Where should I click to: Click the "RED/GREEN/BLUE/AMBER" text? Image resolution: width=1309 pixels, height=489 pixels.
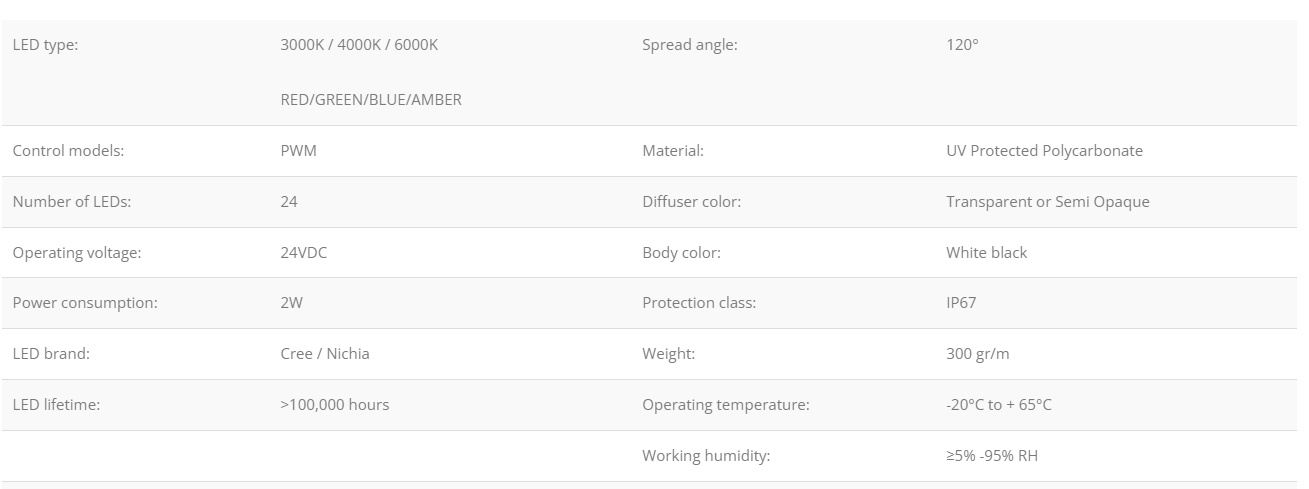click(x=371, y=100)
